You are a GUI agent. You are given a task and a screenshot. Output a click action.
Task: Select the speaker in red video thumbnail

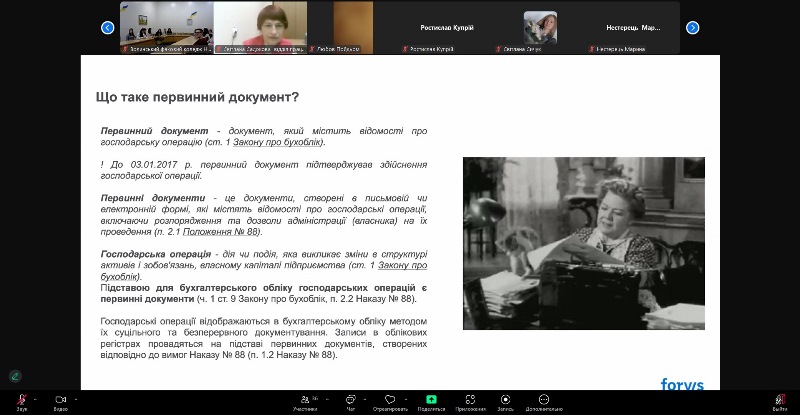click(260, 28)
